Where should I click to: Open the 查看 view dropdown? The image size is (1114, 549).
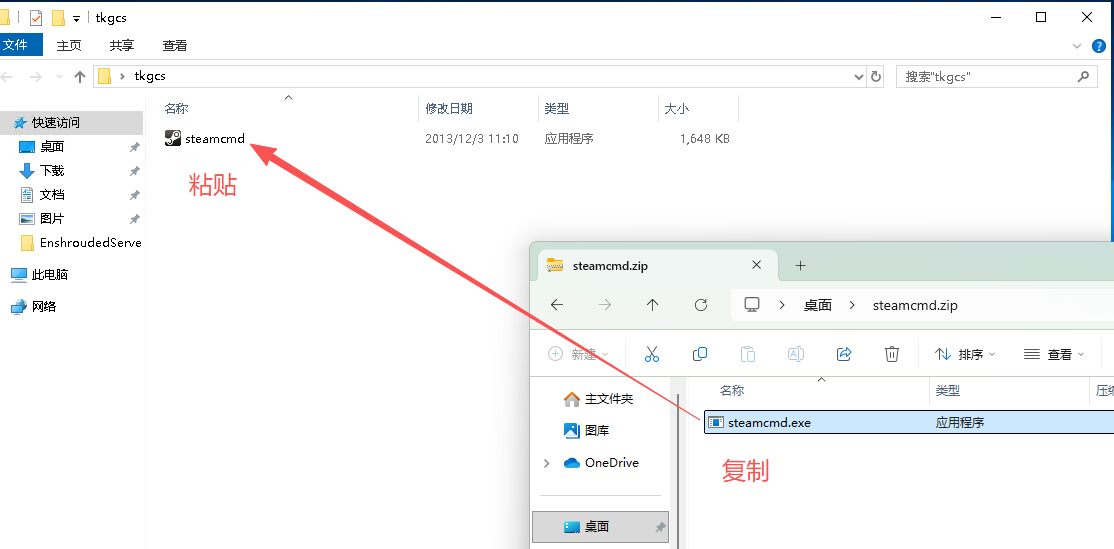click(1054, 354)
